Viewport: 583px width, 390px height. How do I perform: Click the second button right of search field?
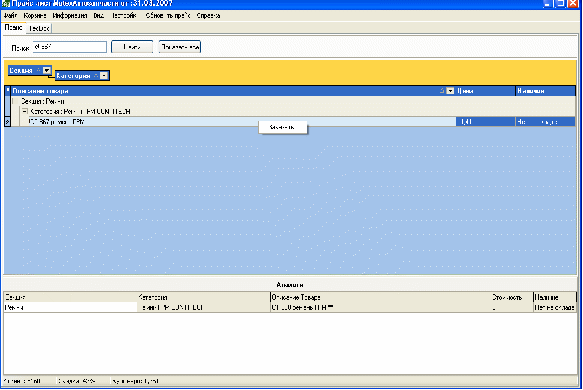180,47
